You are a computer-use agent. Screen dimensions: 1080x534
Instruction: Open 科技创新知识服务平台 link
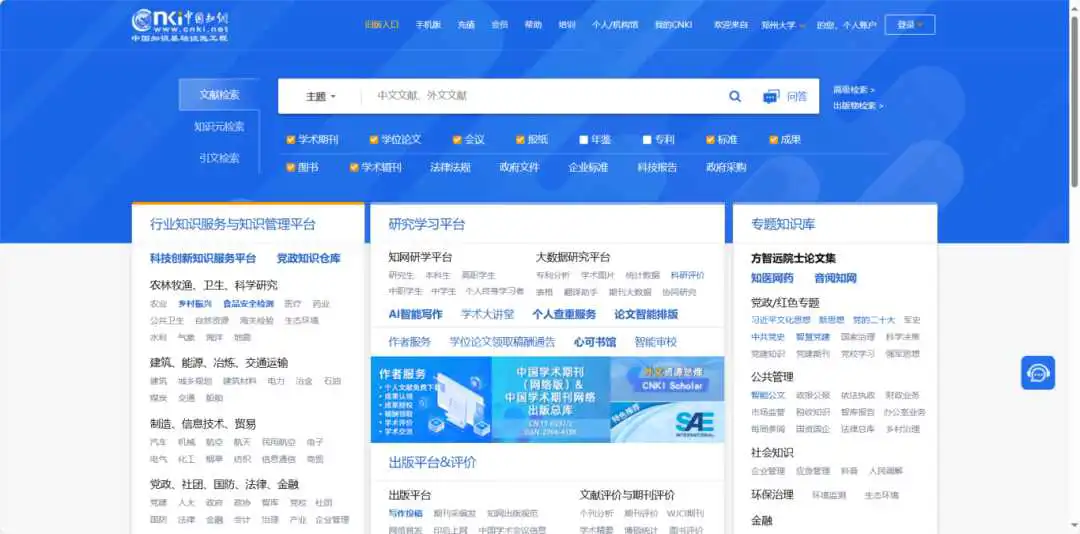[x=203, y=258]
